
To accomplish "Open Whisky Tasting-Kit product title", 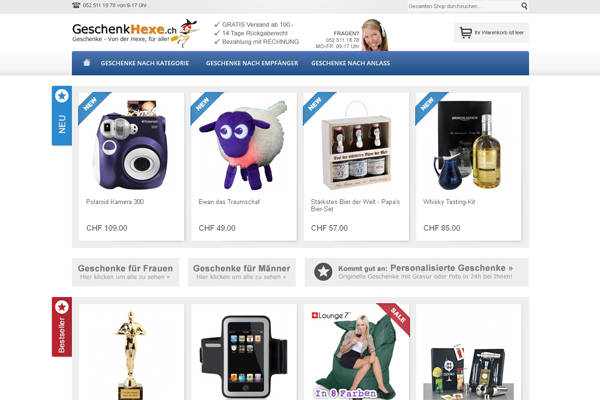I will (x=449, y=202).
